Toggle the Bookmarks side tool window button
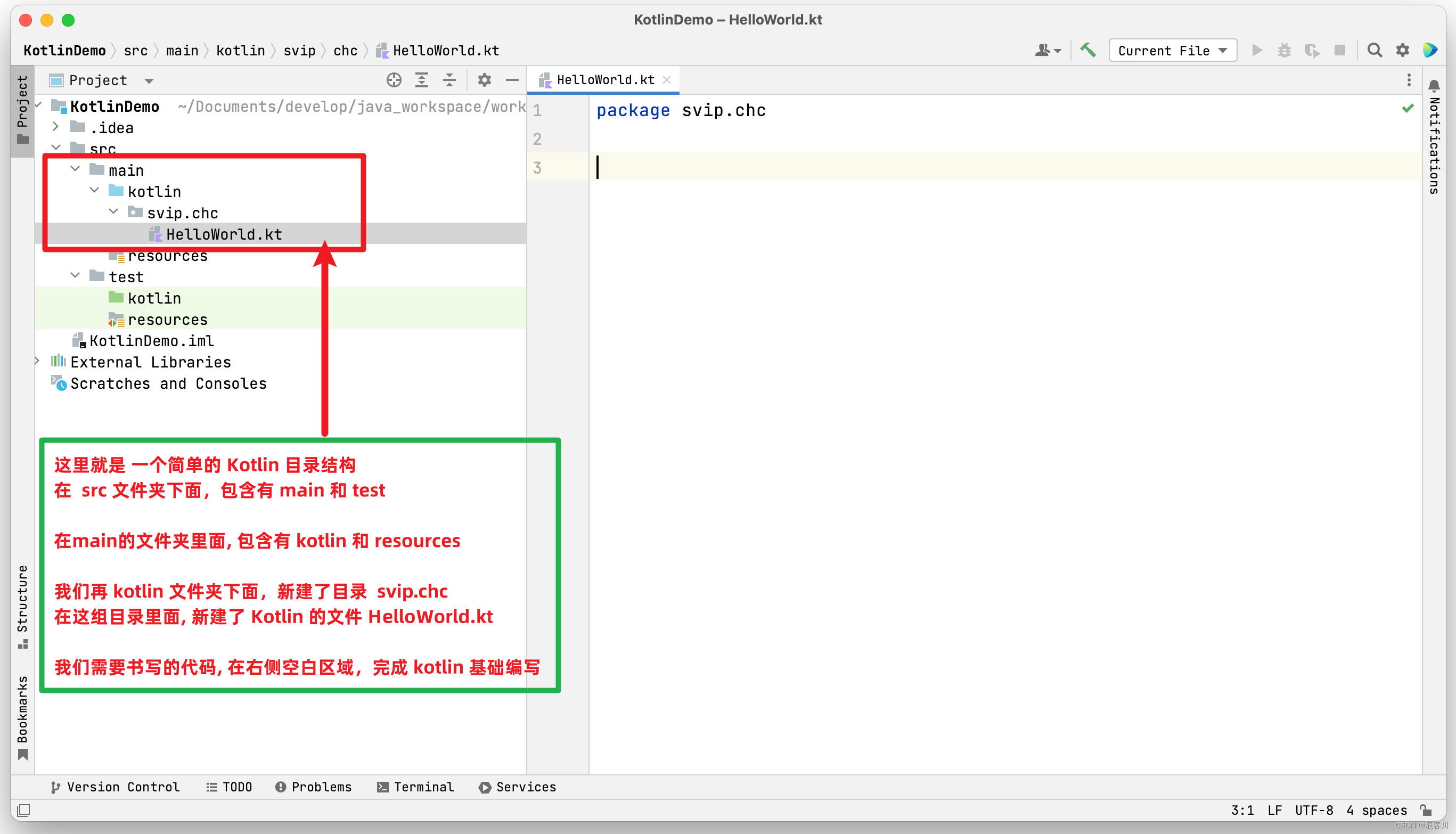The width and height of the screenshot is (1456, 834). click(x=22, y=718)
